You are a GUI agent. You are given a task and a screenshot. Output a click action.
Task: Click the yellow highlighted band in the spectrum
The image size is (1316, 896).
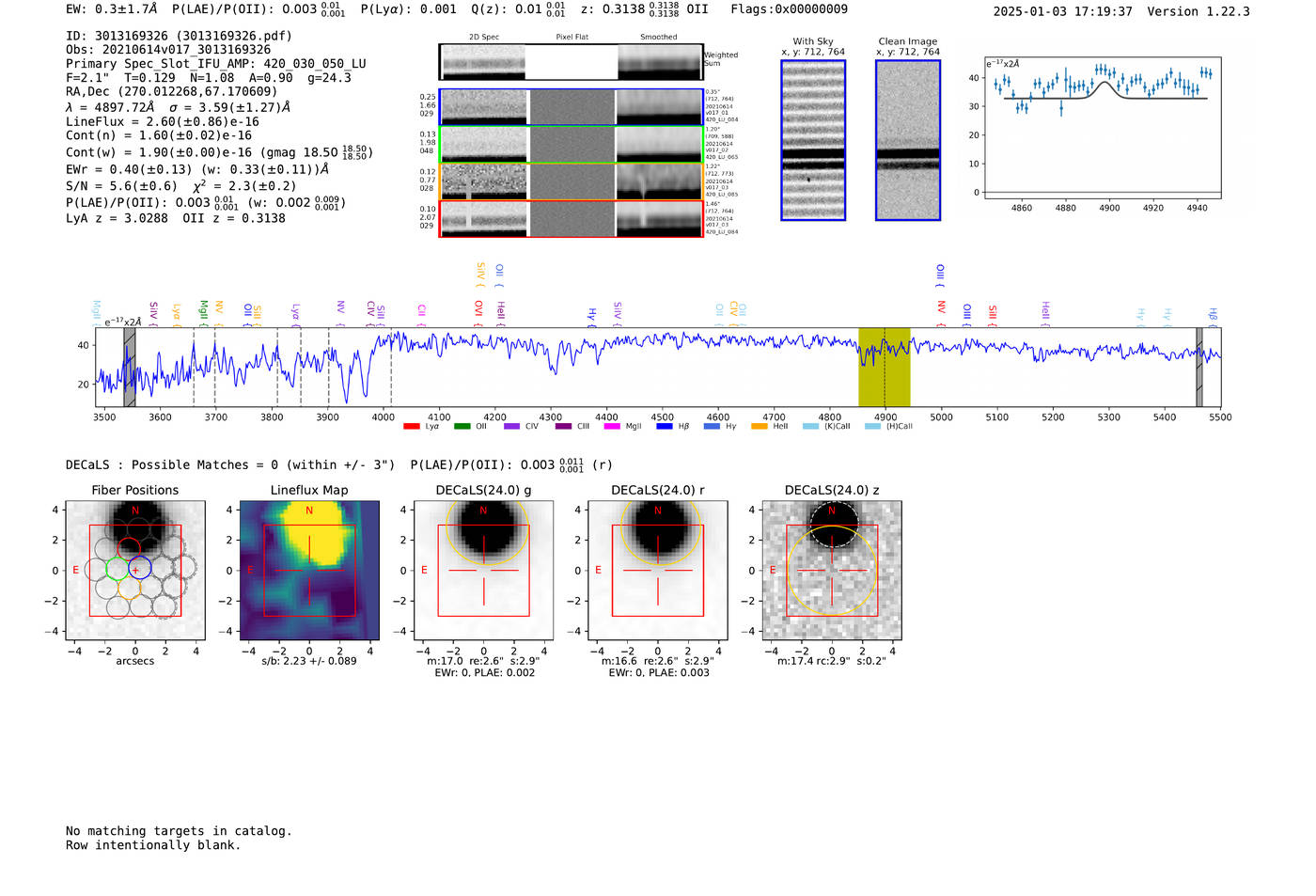click(x=885, y=368)
